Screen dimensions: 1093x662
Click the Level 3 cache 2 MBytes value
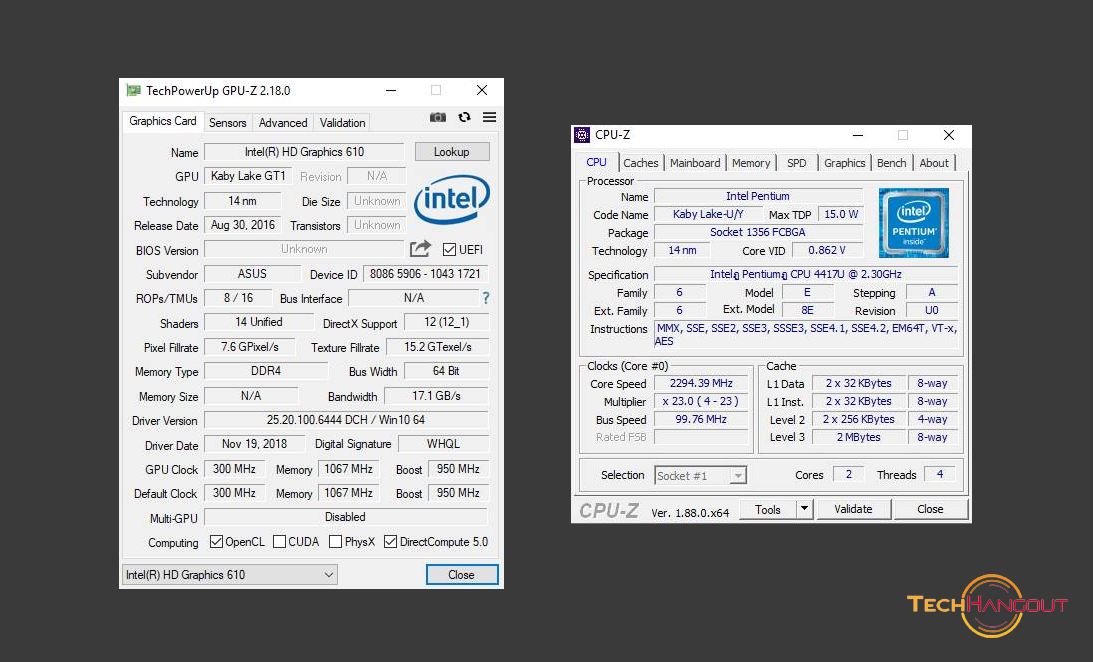click(x=859, y=438)
